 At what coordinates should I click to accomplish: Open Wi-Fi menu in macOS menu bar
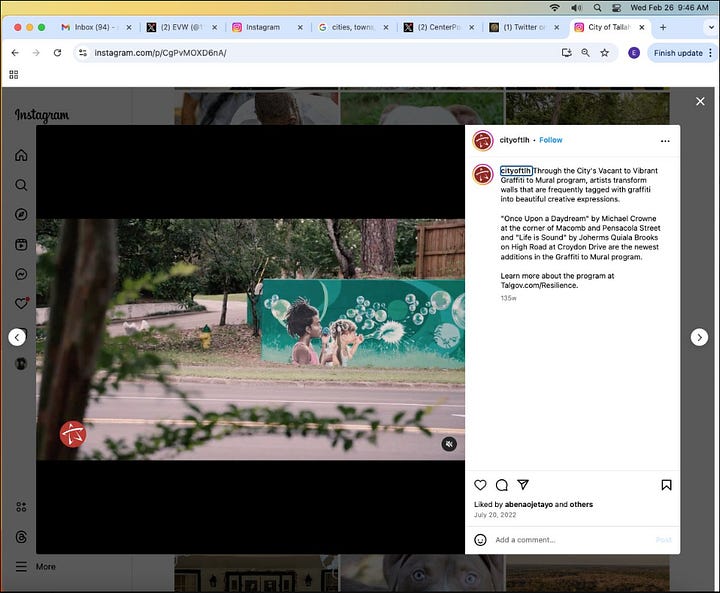coord(555,8)
